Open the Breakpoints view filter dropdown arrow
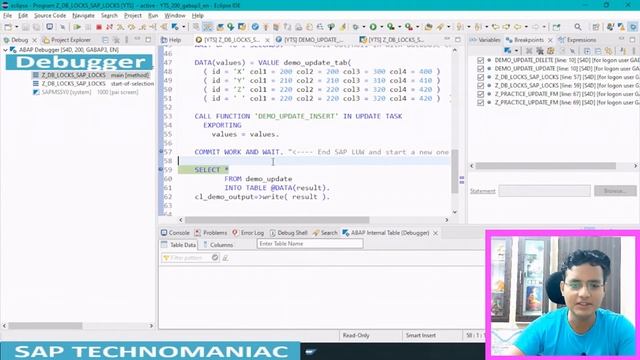Screen dimensions: 640x360 point(516,51)
